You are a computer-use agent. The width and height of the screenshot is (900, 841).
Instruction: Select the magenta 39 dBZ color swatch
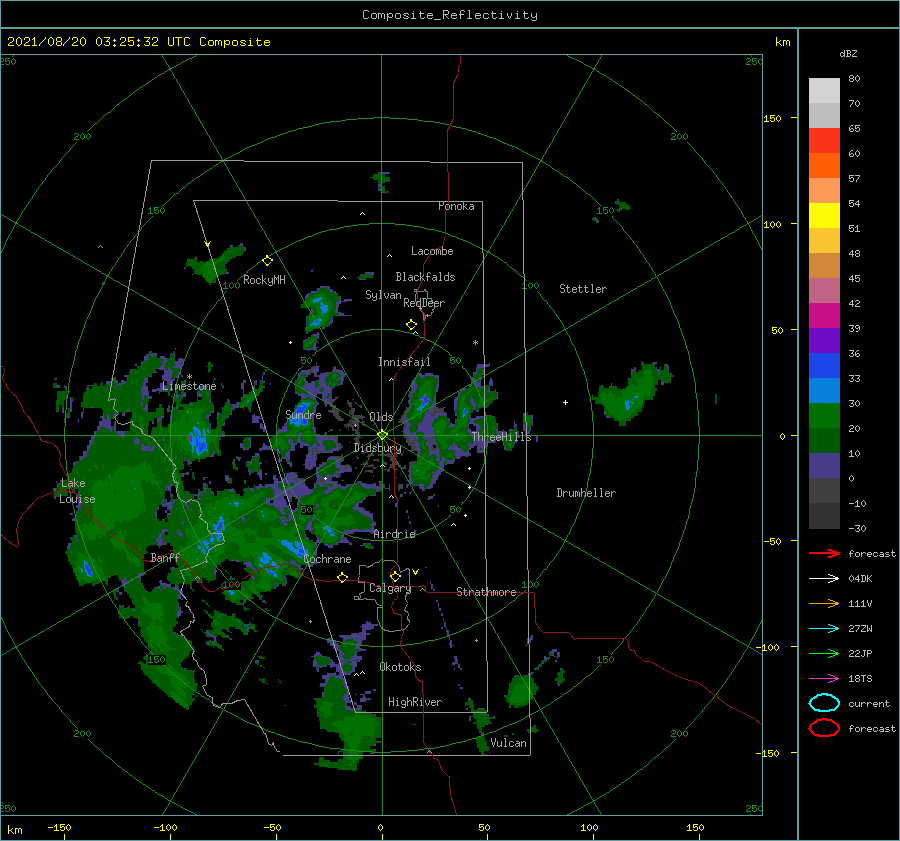pyautogui.click(x=824, y=316)
